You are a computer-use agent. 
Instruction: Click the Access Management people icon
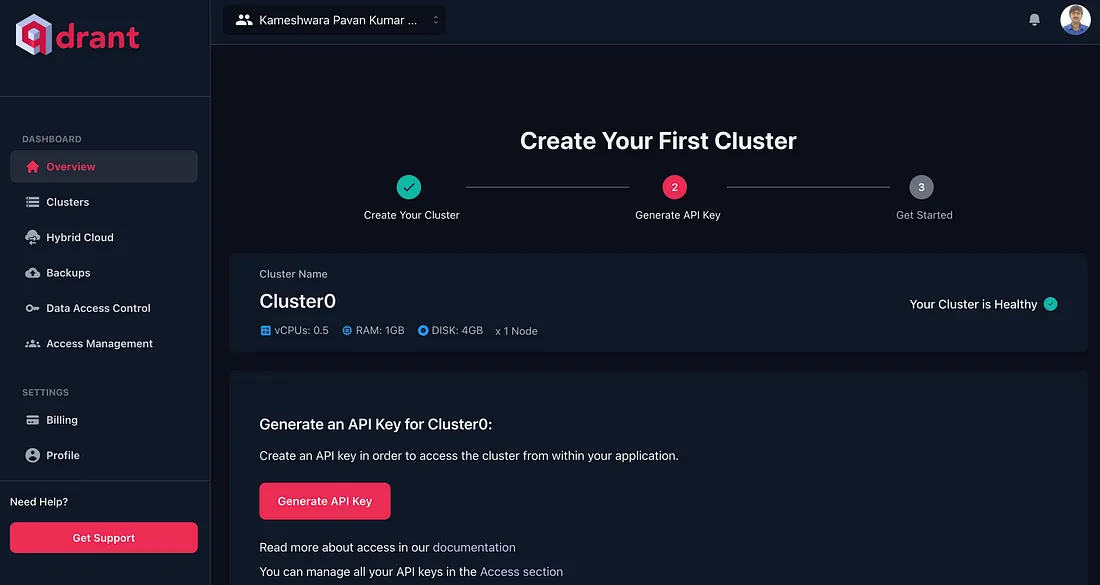click(x=32, y=344)
